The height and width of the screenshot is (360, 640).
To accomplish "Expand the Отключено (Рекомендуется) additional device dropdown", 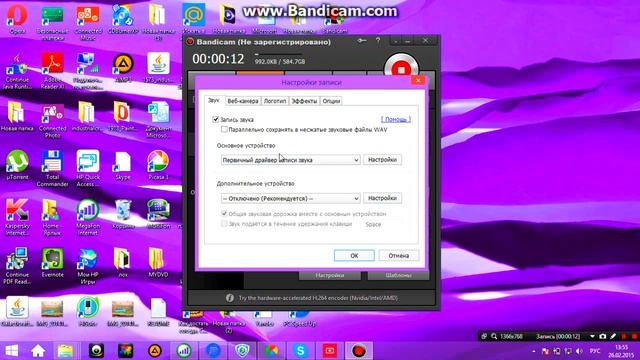I will click(x=291, y=198).
